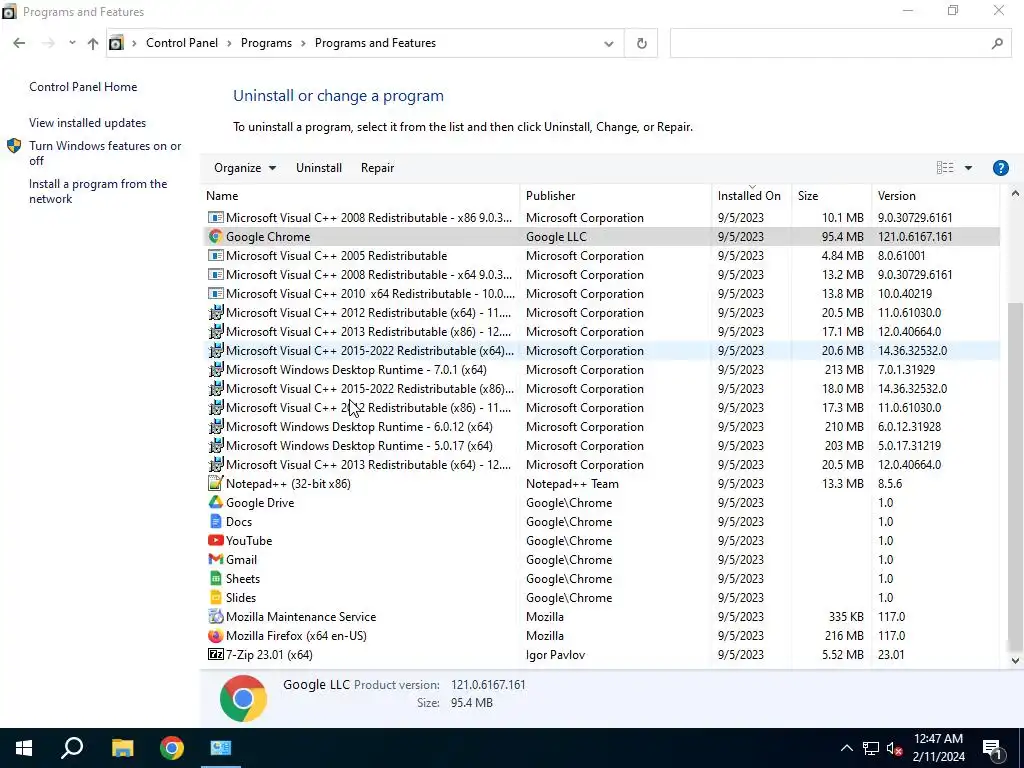1024x768 pixels.
Task: Open the Organize dropdown menu
Action: (x=245, y=168)
